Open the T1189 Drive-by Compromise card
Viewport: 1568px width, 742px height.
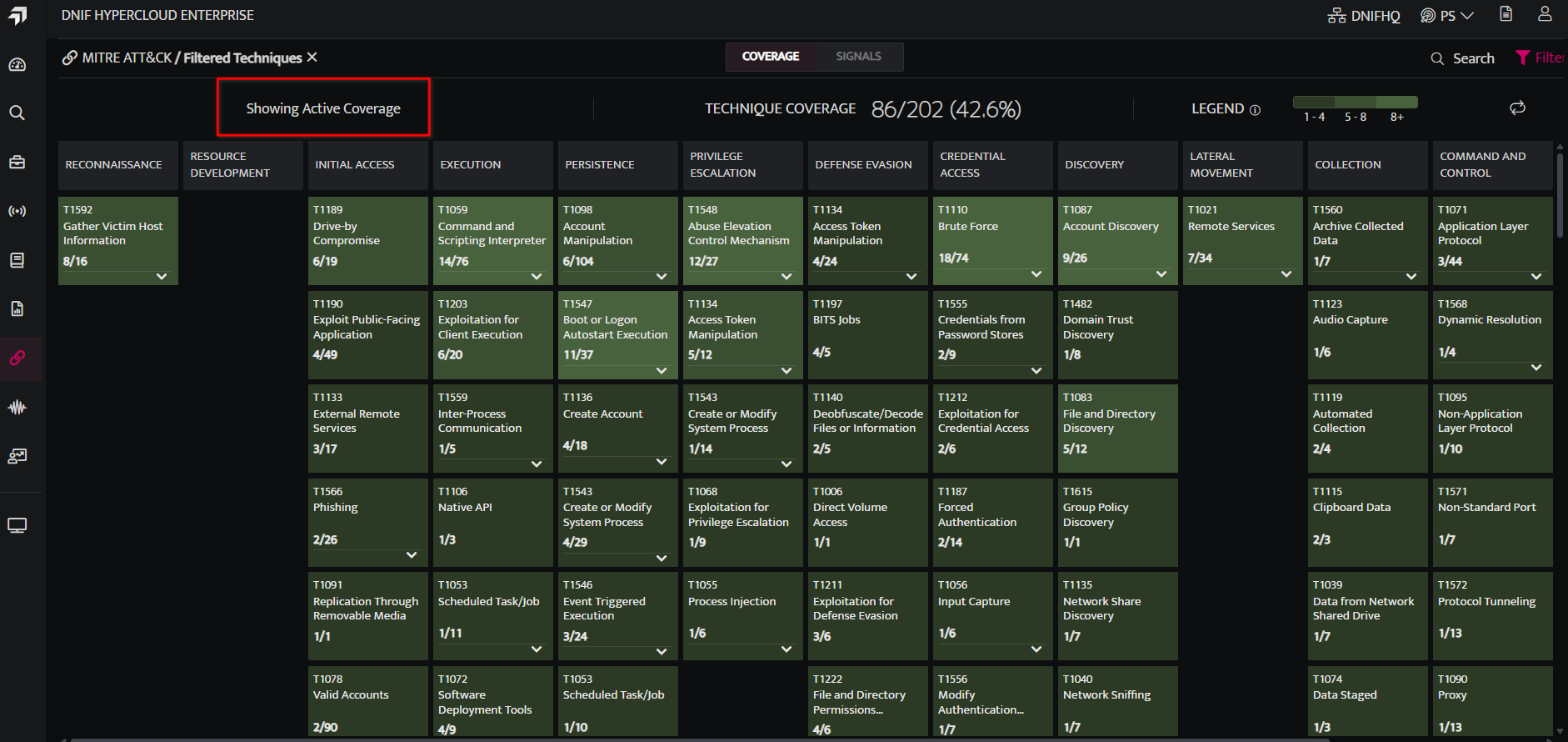pyautogui.click(x=368, y=241)
